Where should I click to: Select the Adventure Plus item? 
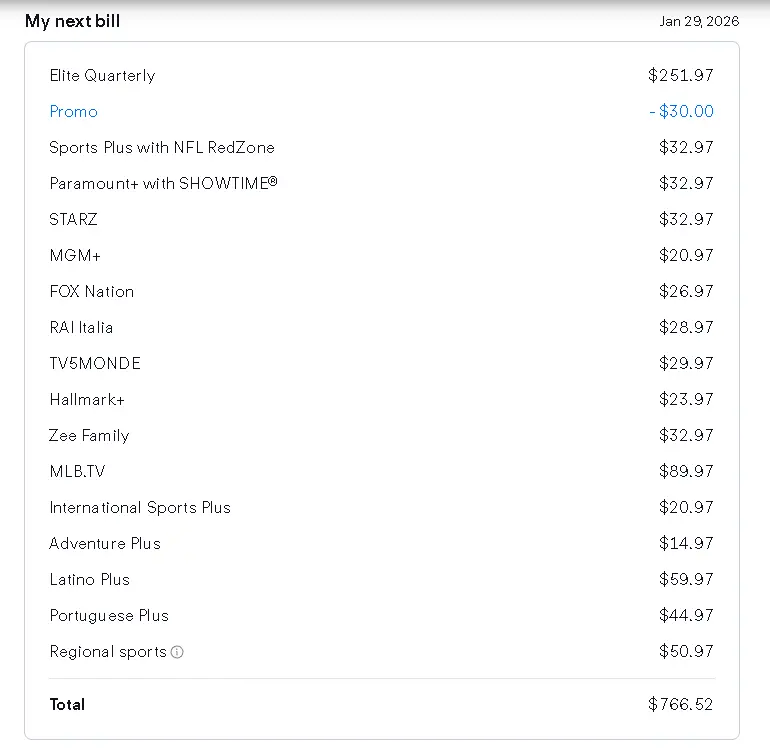coord(105,543)
